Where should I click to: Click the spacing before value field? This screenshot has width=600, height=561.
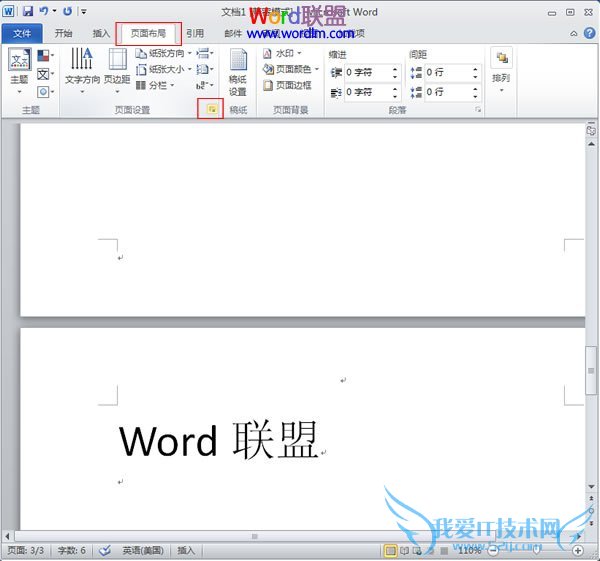448,72
